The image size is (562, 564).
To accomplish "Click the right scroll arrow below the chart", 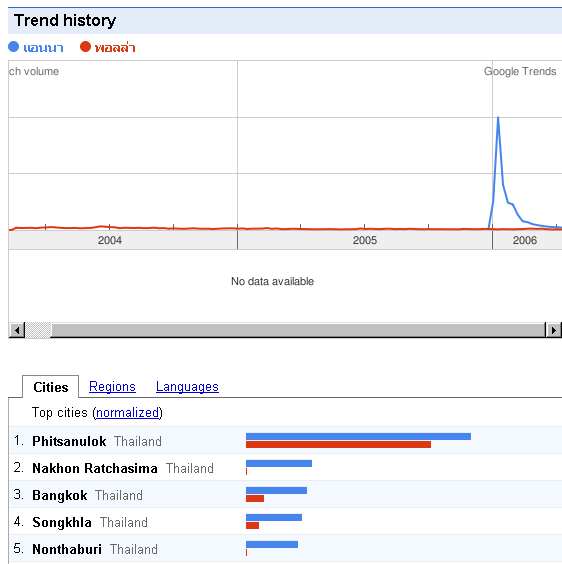I will coord(553,330).
